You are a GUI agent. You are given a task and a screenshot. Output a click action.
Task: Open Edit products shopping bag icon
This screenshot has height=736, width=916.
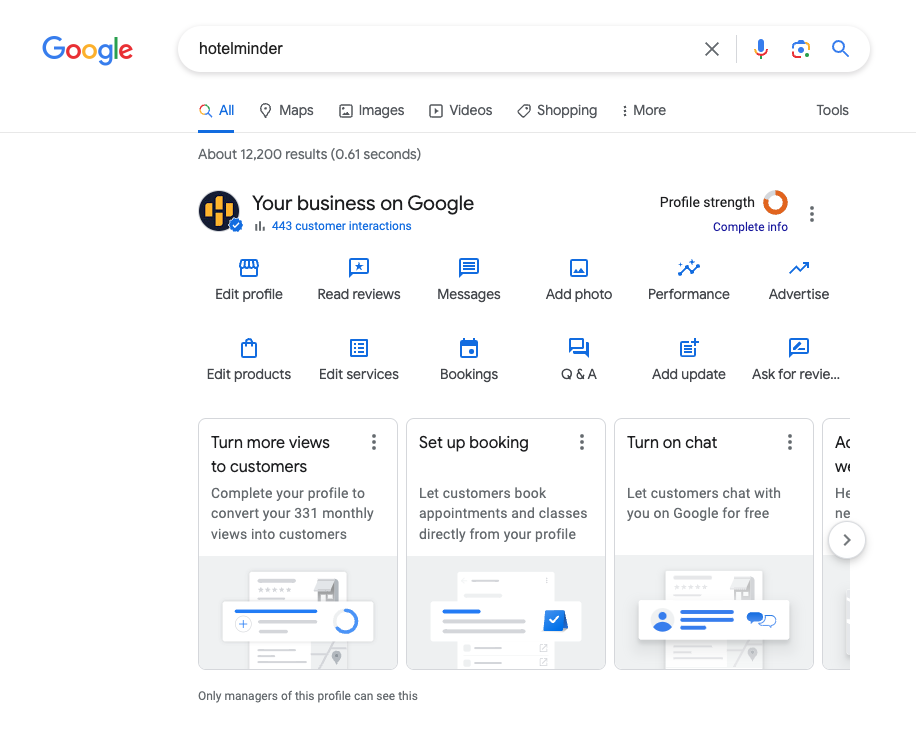pos(249,348)
